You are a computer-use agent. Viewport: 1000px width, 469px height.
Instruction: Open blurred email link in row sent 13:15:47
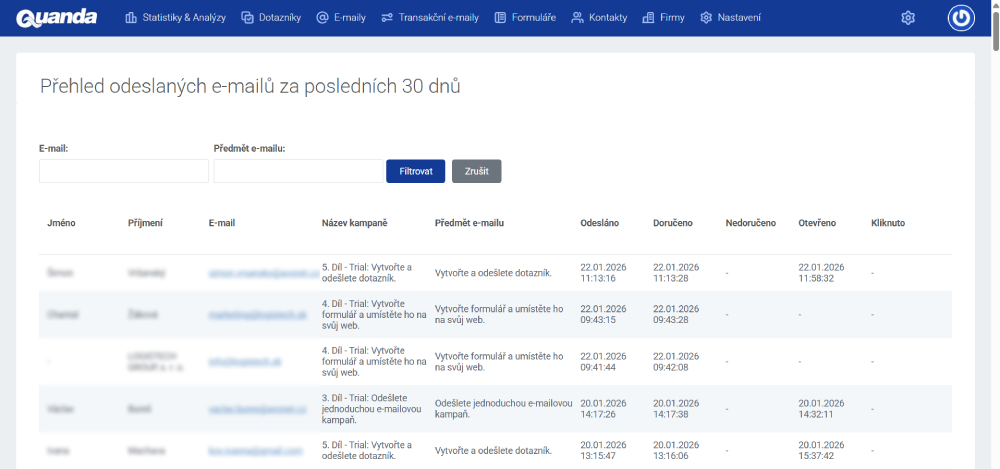click(x=255, y=450)
